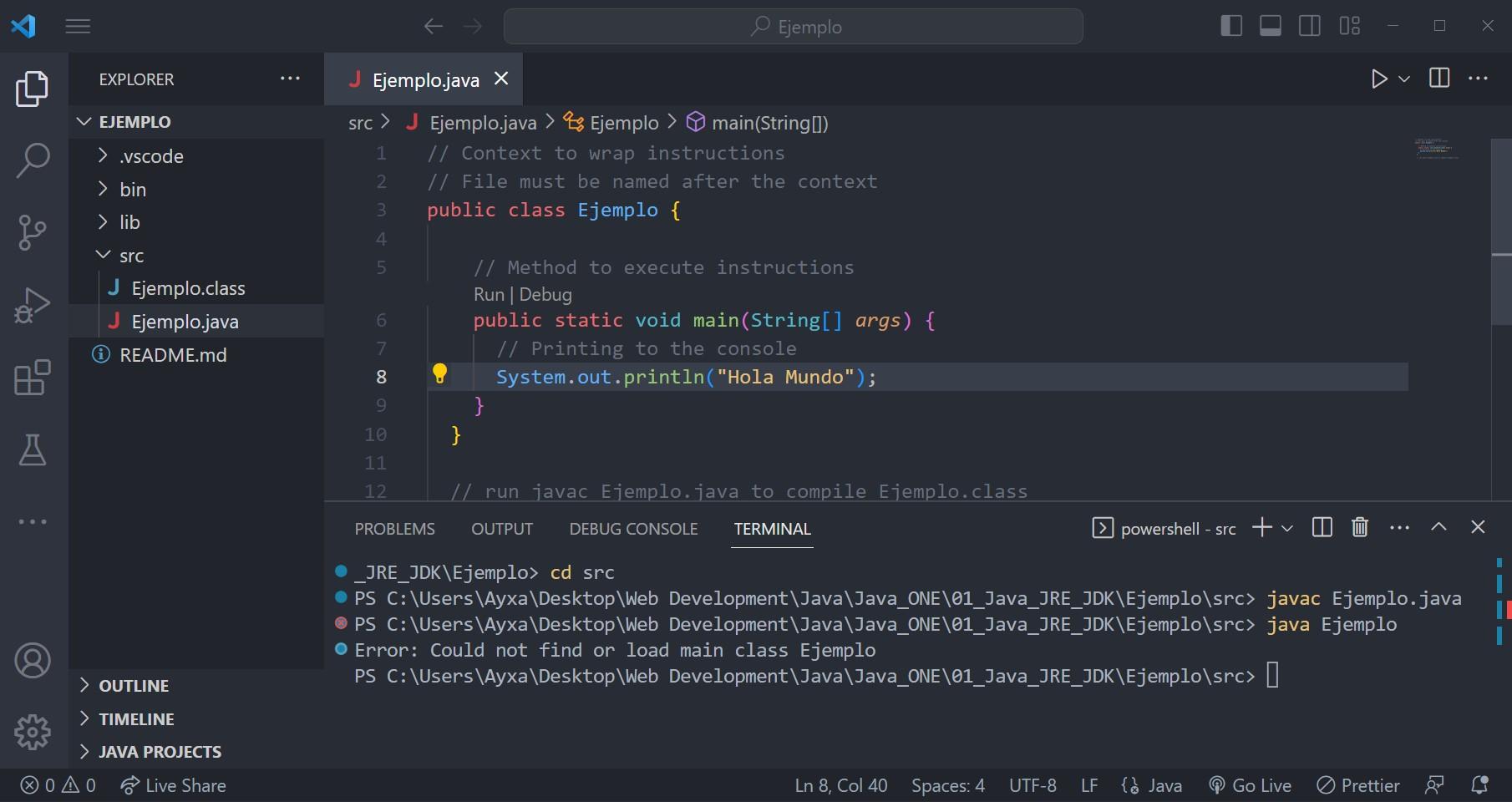Start Live Share from status bar
The height and width of the screenshot is (802, 1512).
coord(174,785)
